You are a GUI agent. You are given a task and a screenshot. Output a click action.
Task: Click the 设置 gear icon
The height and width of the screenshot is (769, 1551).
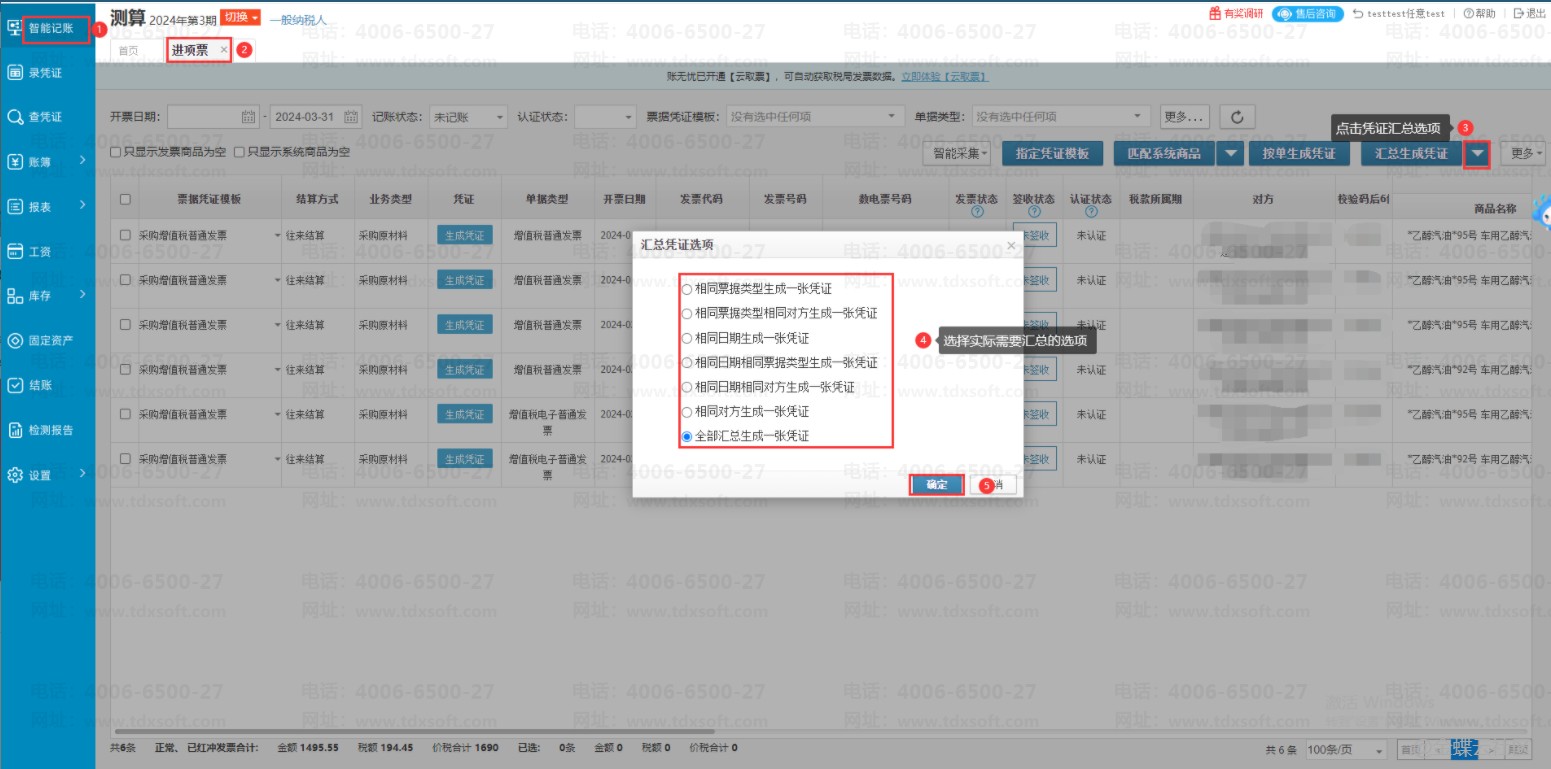[15, 475]
